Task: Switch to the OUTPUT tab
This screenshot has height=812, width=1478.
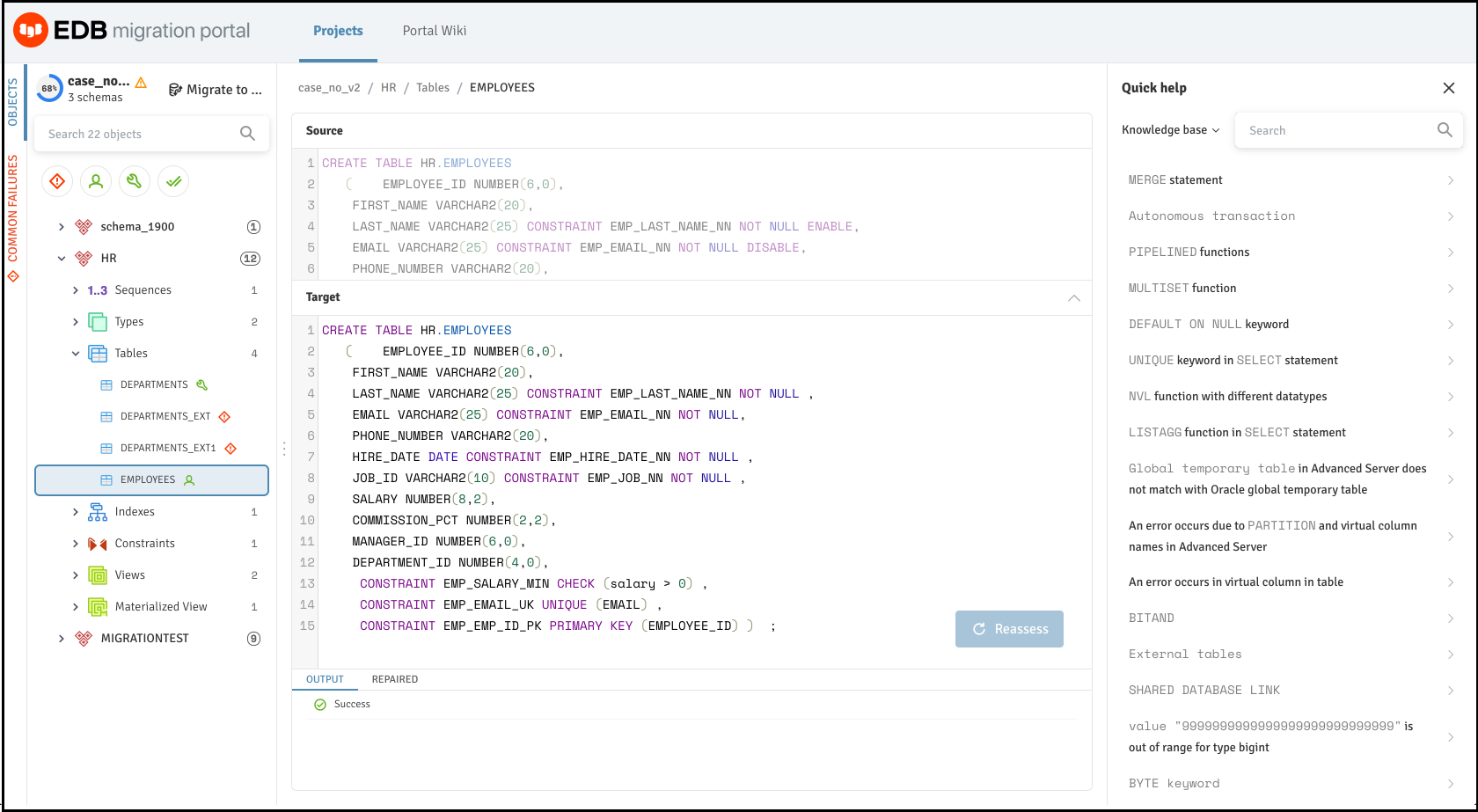Action: pos(325,679)
